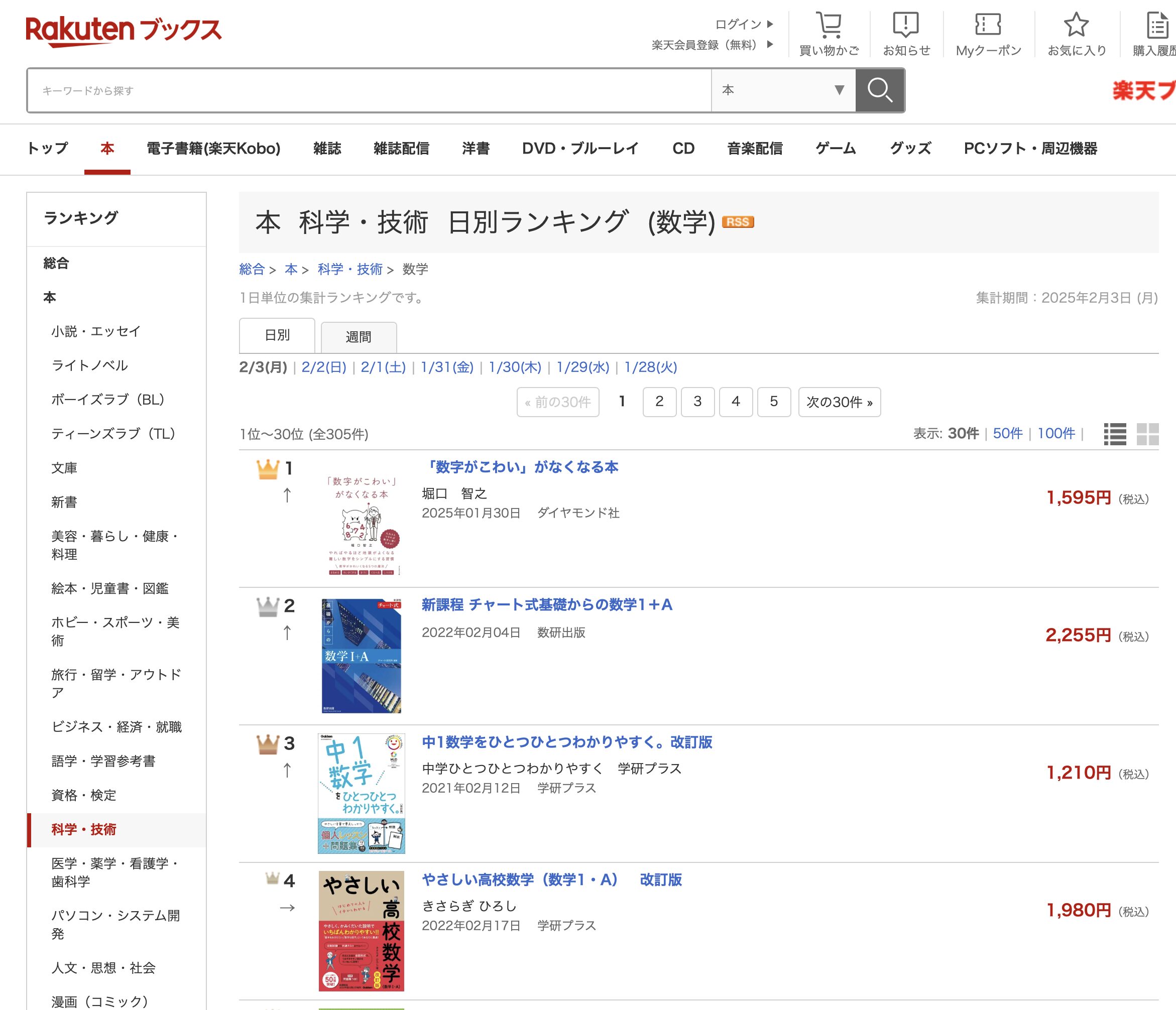This screenshot has width=1176, height=1010.
Task: Go to results page 5
Action: pyautogui.click(x=774, y=402)
